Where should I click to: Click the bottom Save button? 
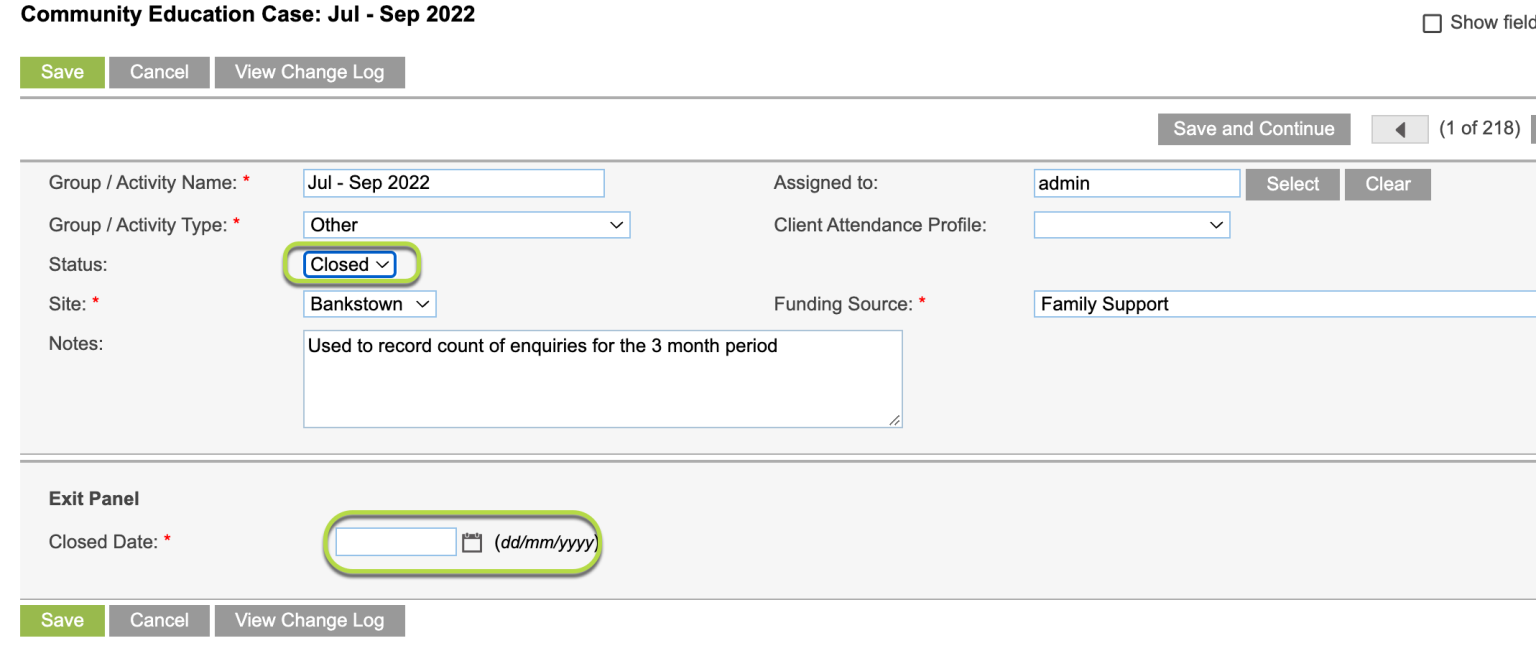pyautogui.click(x=62, y=620)
